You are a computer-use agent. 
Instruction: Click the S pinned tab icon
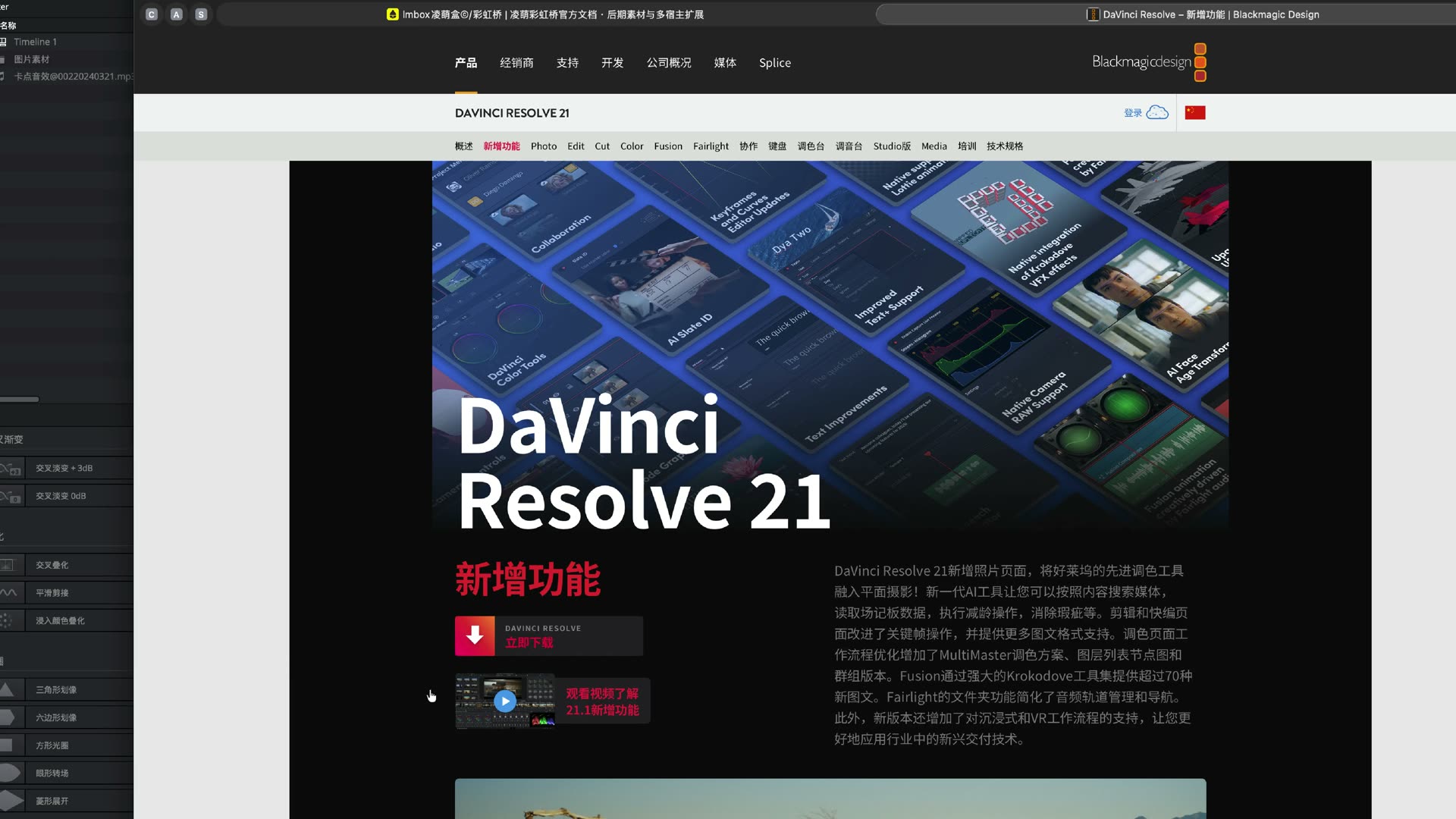pos(201,14)
